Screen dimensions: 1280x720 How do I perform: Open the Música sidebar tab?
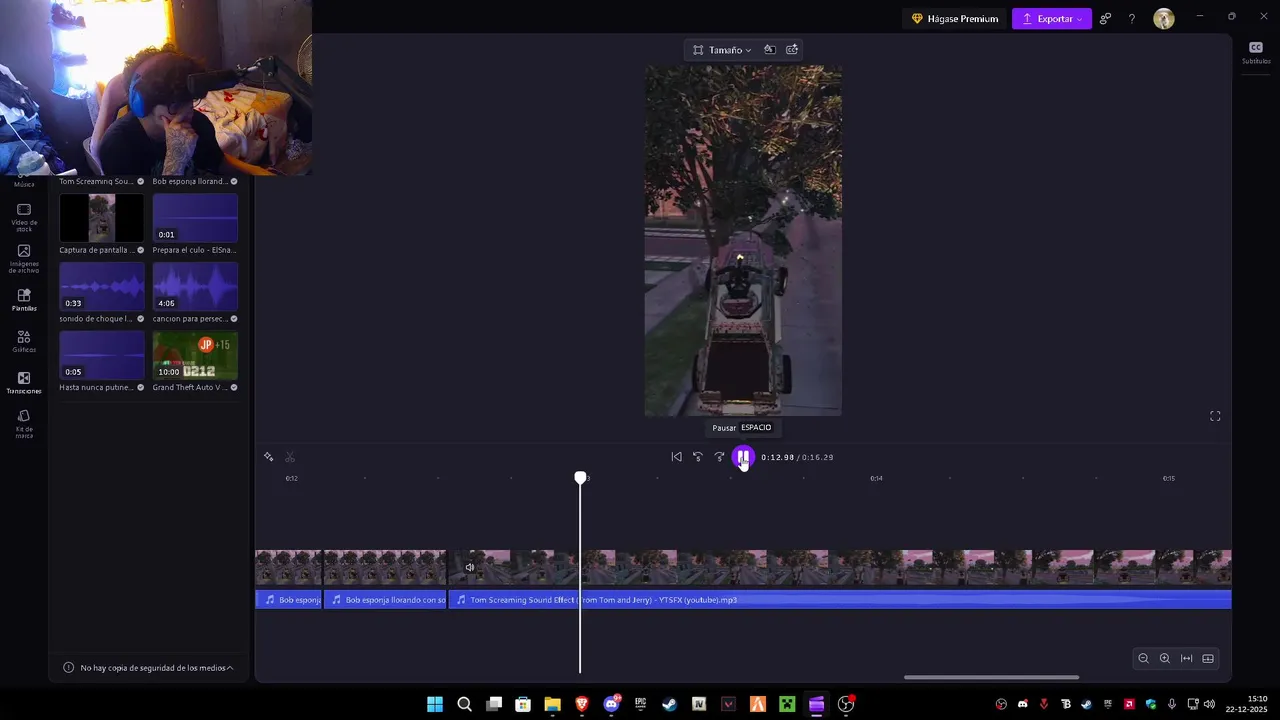click(24, 183)
